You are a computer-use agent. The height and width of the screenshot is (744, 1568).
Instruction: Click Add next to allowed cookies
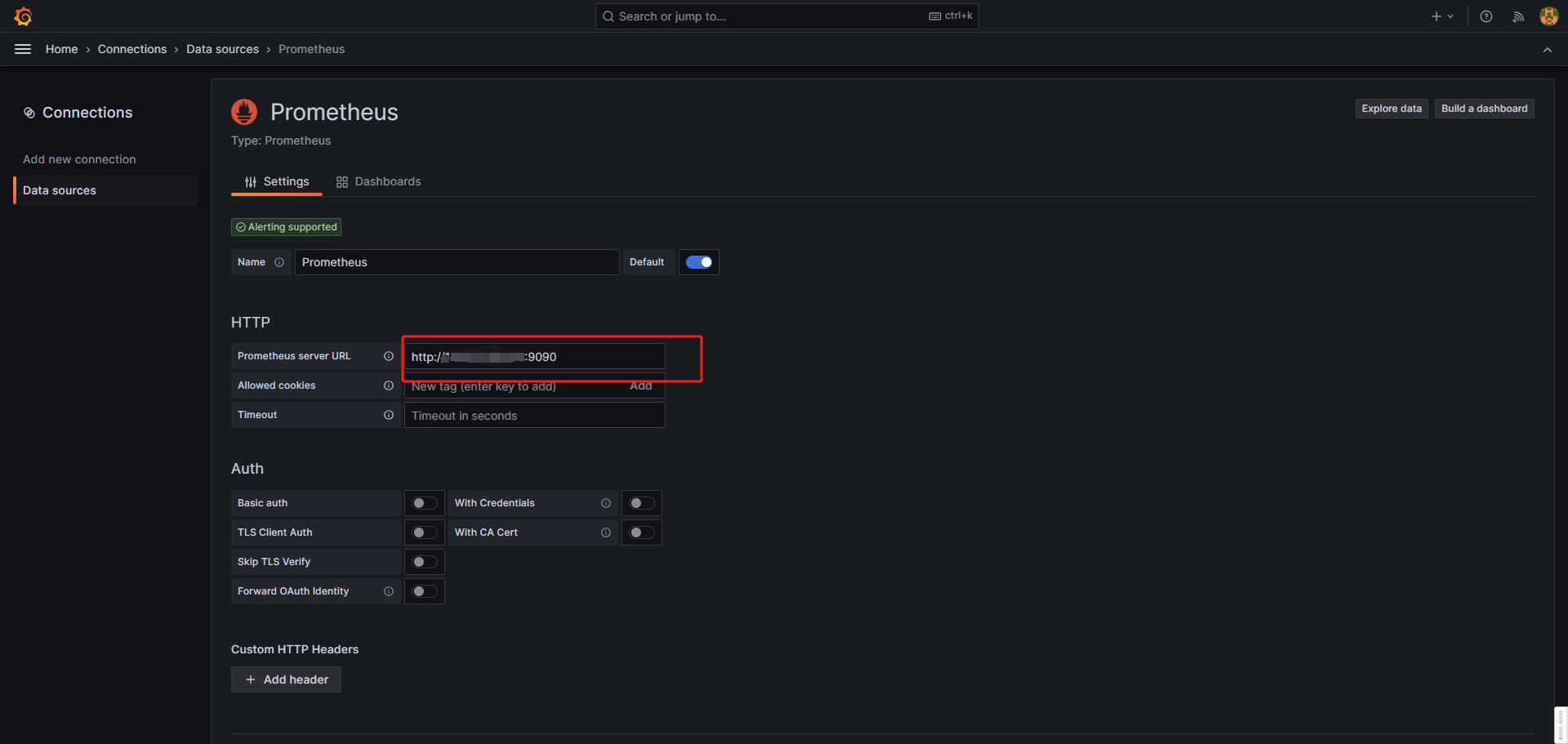click(641, 385)
